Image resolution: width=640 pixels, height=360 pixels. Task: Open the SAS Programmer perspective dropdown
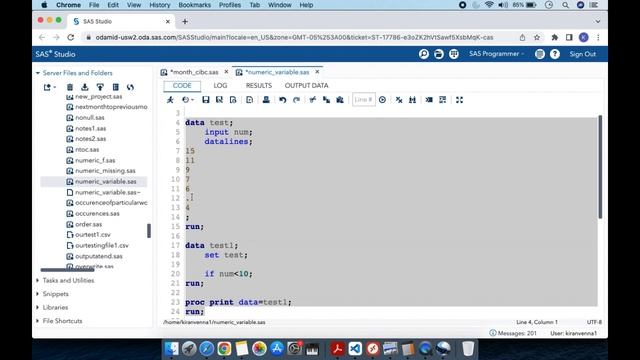pos(496,54)
